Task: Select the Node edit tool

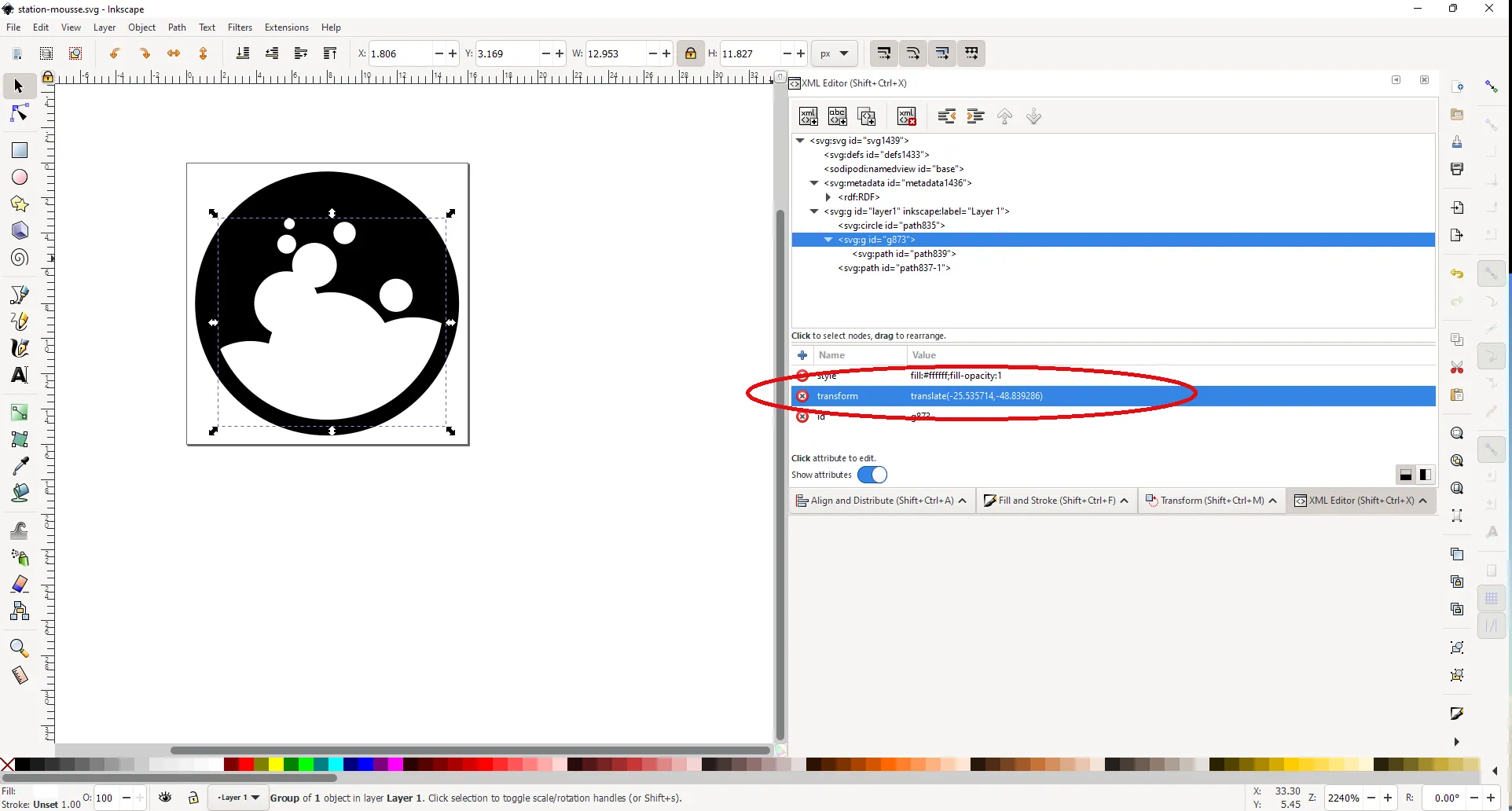Action: click(20, 115)
